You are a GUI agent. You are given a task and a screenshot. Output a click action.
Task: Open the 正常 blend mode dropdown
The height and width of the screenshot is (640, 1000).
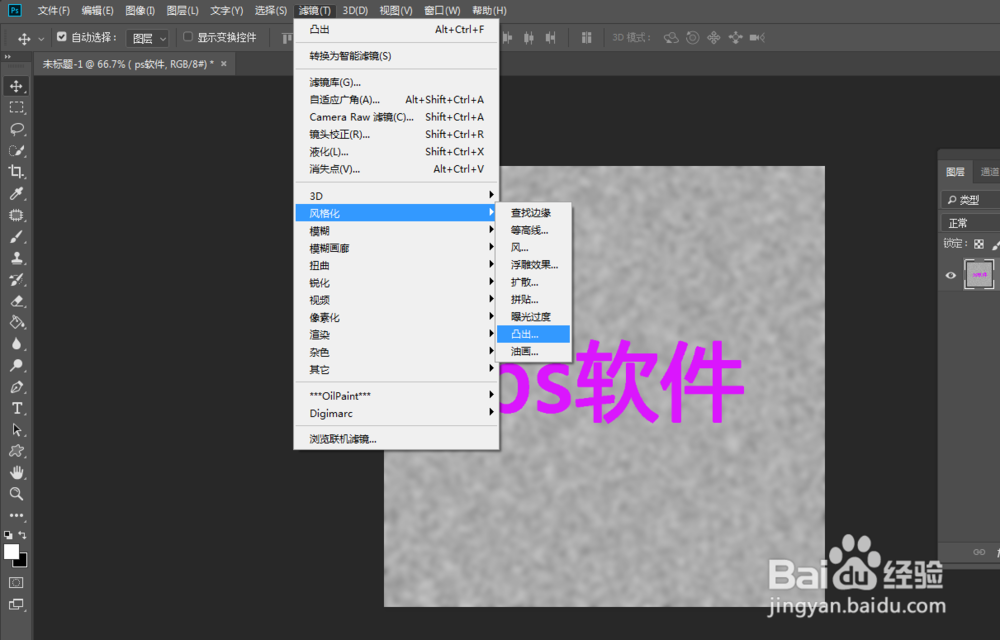tap(971, 222)
